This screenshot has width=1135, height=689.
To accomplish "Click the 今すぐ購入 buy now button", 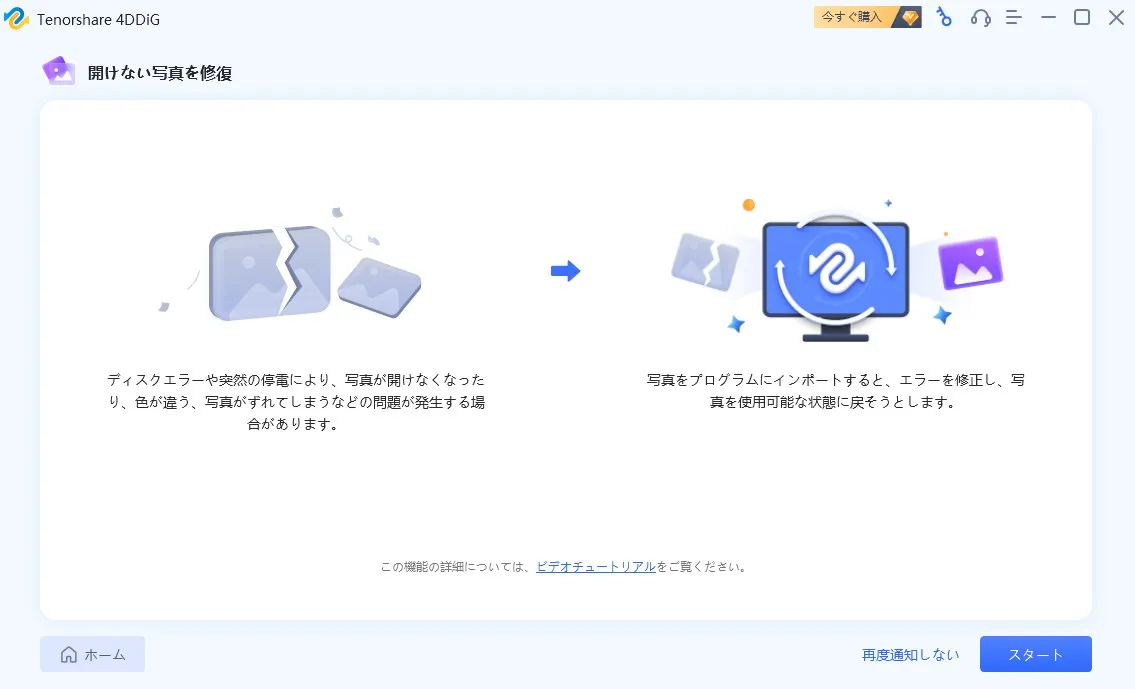I will tap(852, 17).
